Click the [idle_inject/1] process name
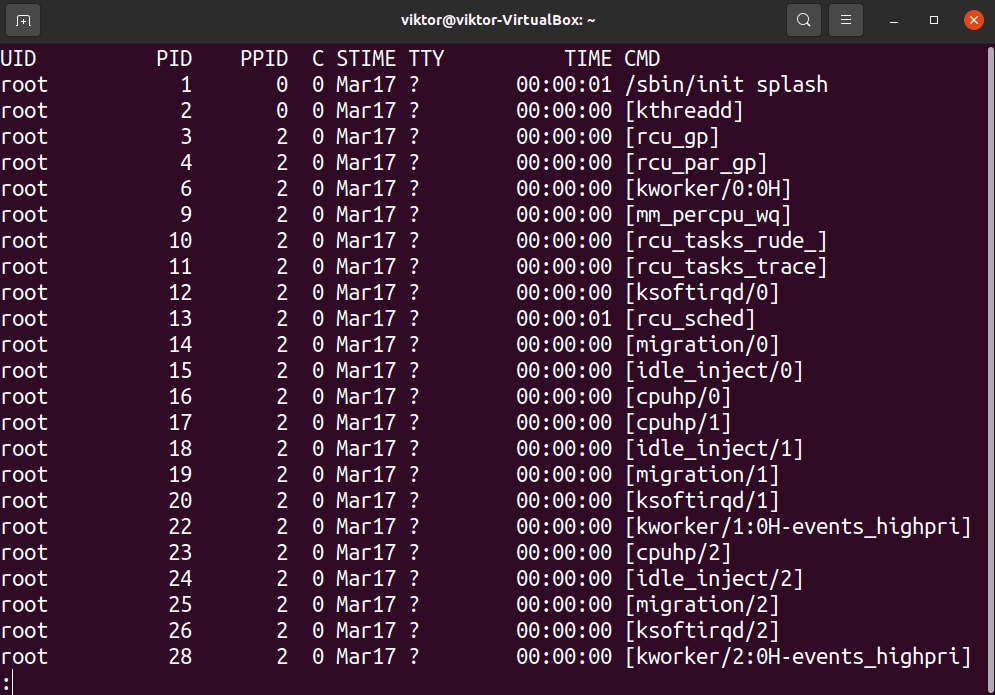The image size is (995, 695). click(714, 449)
